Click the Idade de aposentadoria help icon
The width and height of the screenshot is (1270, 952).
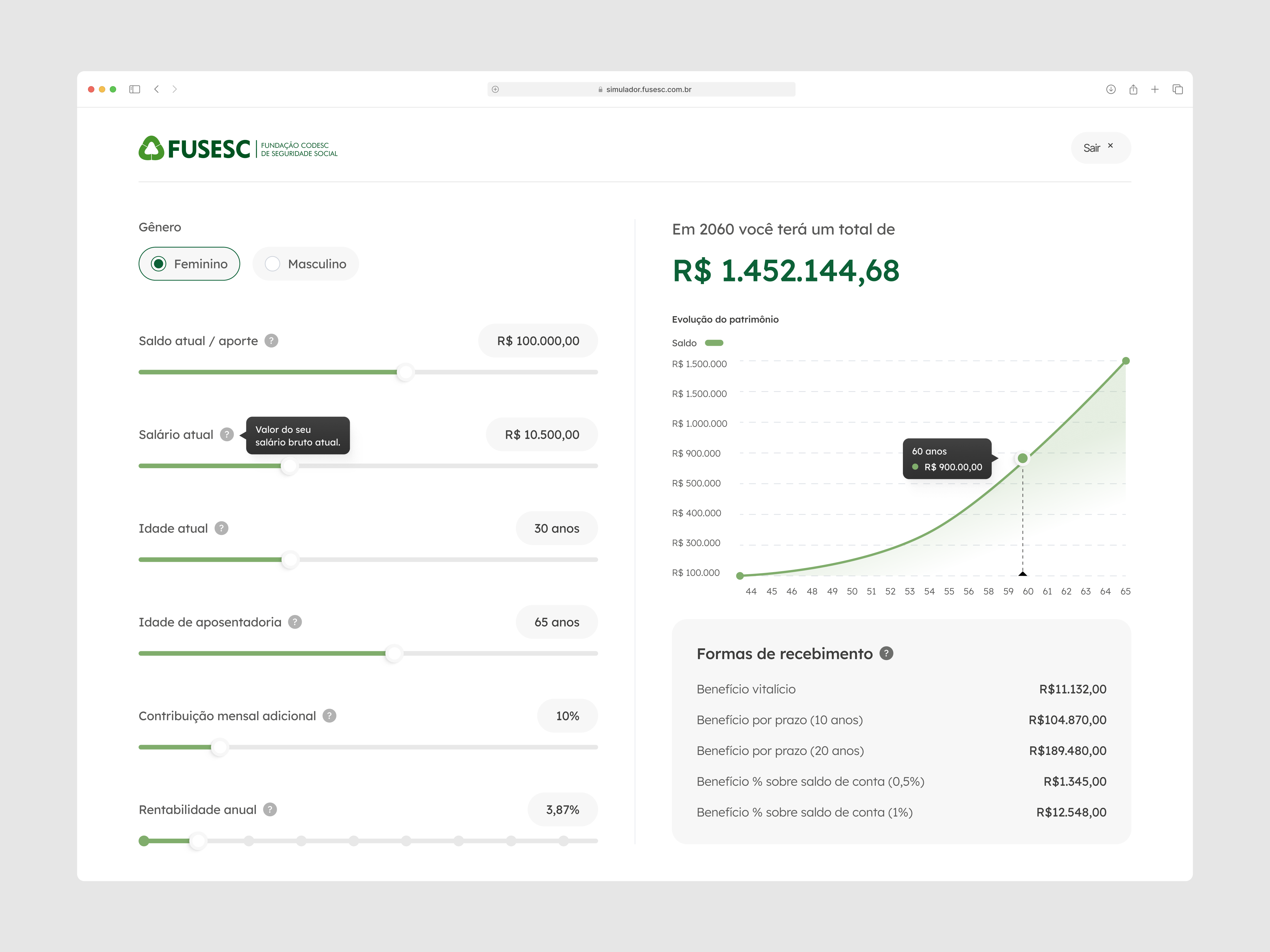coord(295,621)
